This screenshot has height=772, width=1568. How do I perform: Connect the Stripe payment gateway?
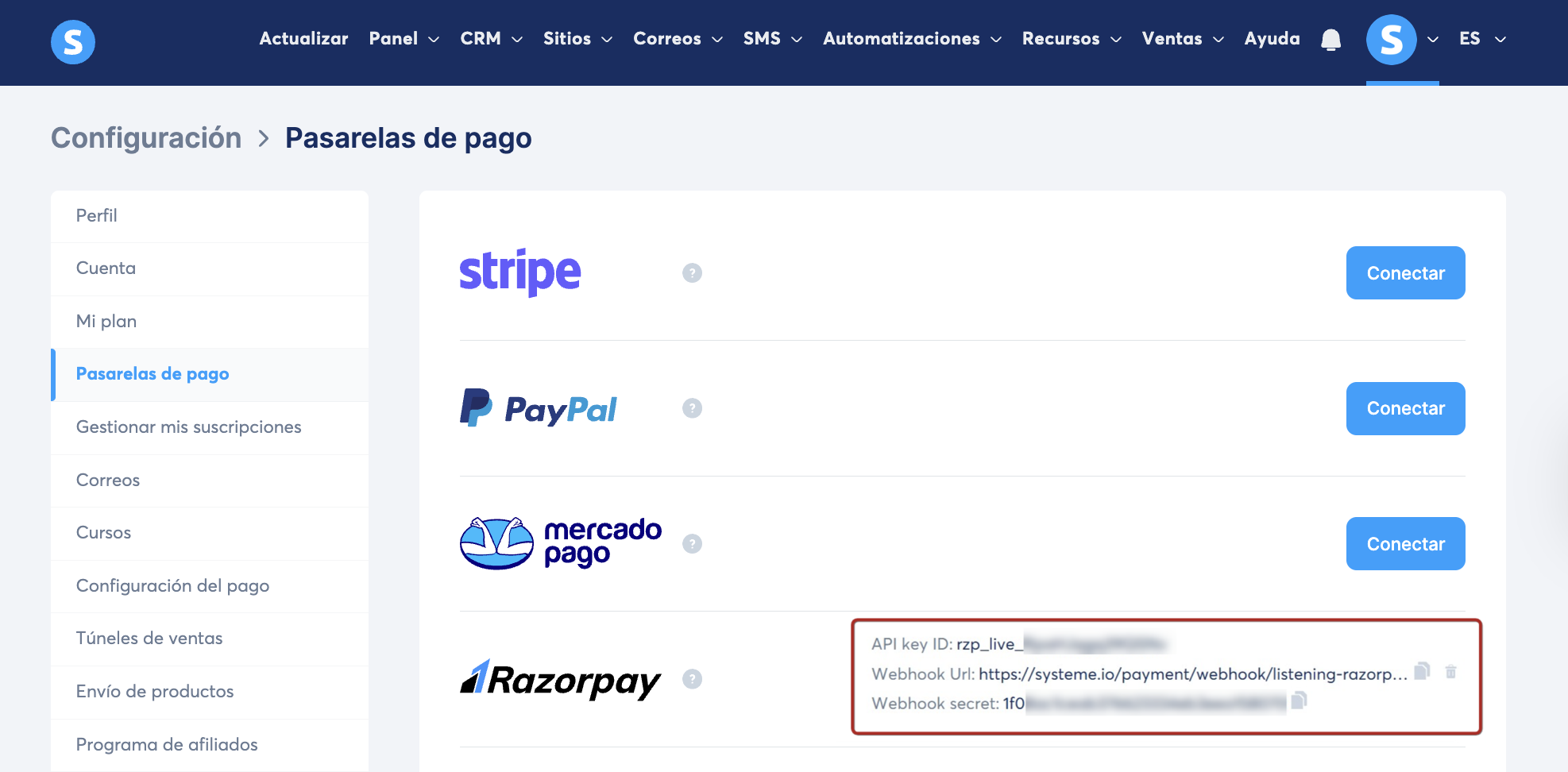tap(1405, 272)
